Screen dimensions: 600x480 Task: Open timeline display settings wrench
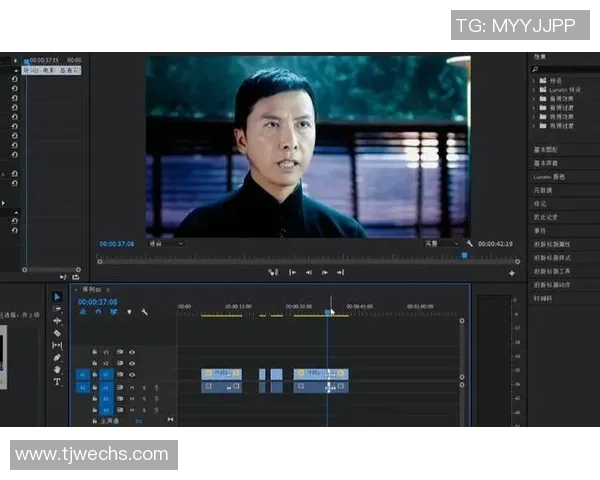click(x=144, y=312)
